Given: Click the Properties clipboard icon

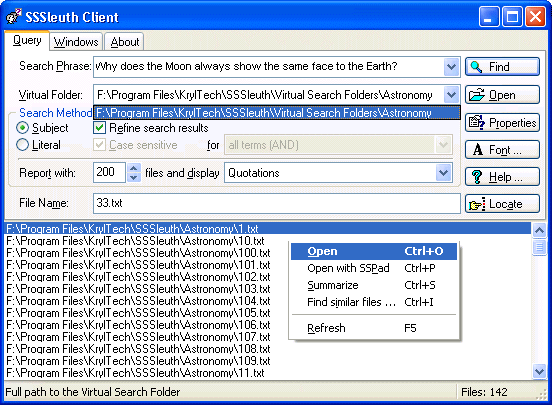Looking at the screenshot, I should tap(477, 123).
